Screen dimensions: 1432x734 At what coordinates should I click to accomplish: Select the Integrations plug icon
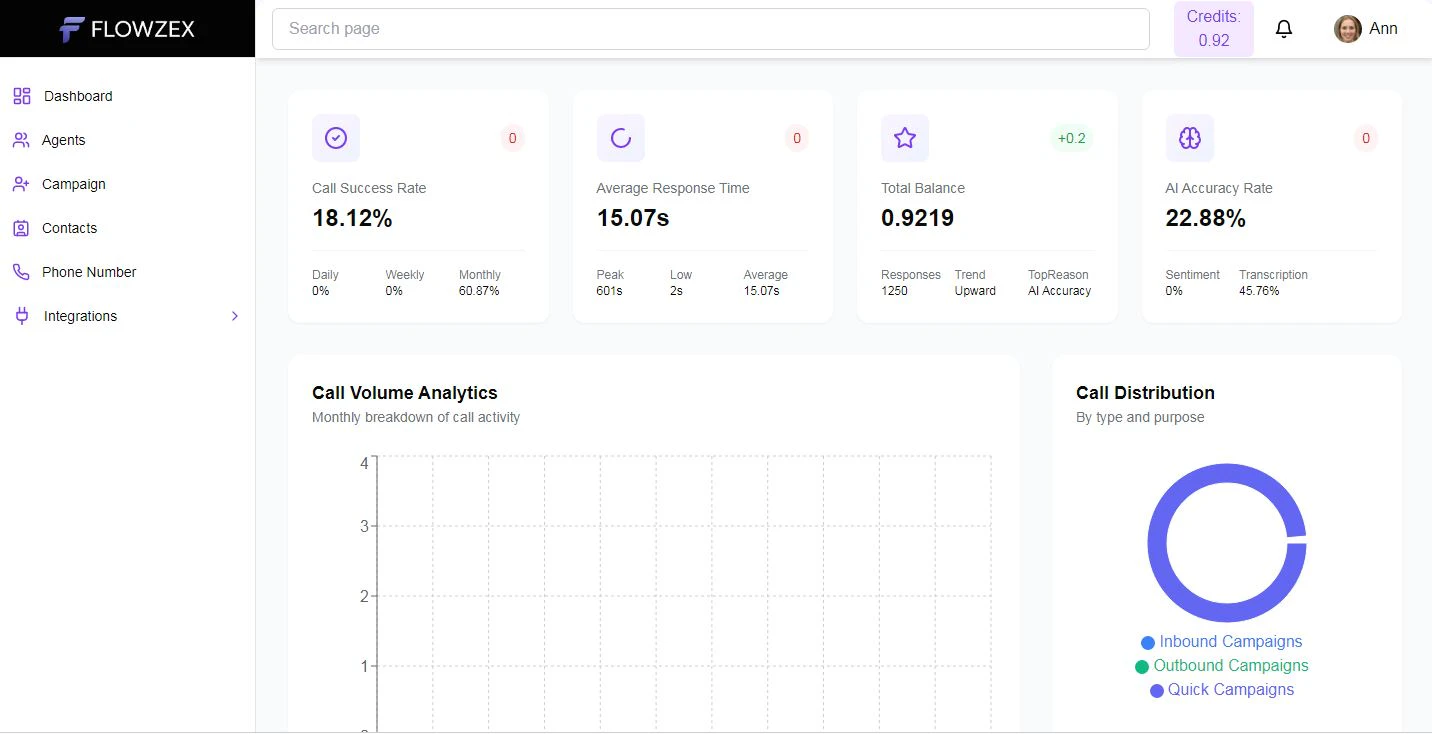(22, 315)
